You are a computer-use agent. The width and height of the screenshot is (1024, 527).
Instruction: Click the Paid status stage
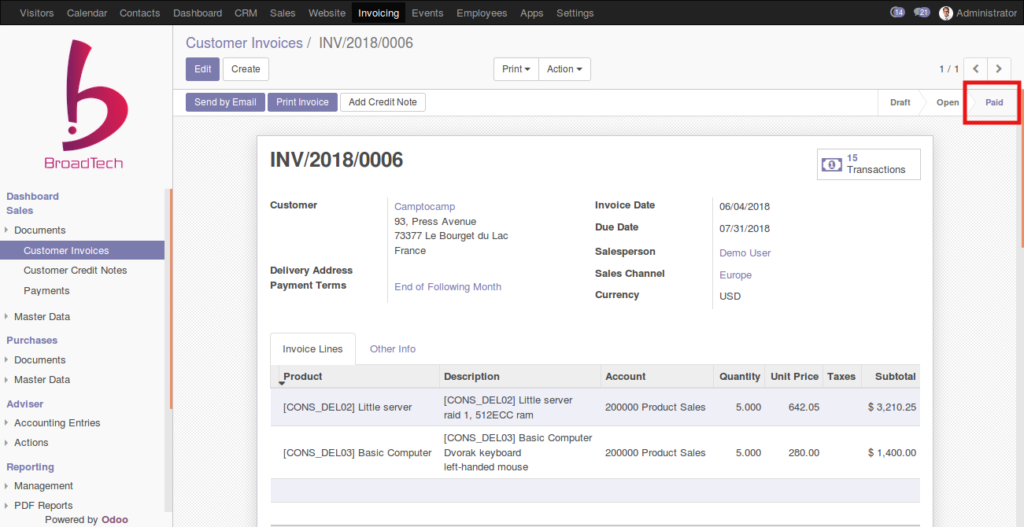coord(994,103)
